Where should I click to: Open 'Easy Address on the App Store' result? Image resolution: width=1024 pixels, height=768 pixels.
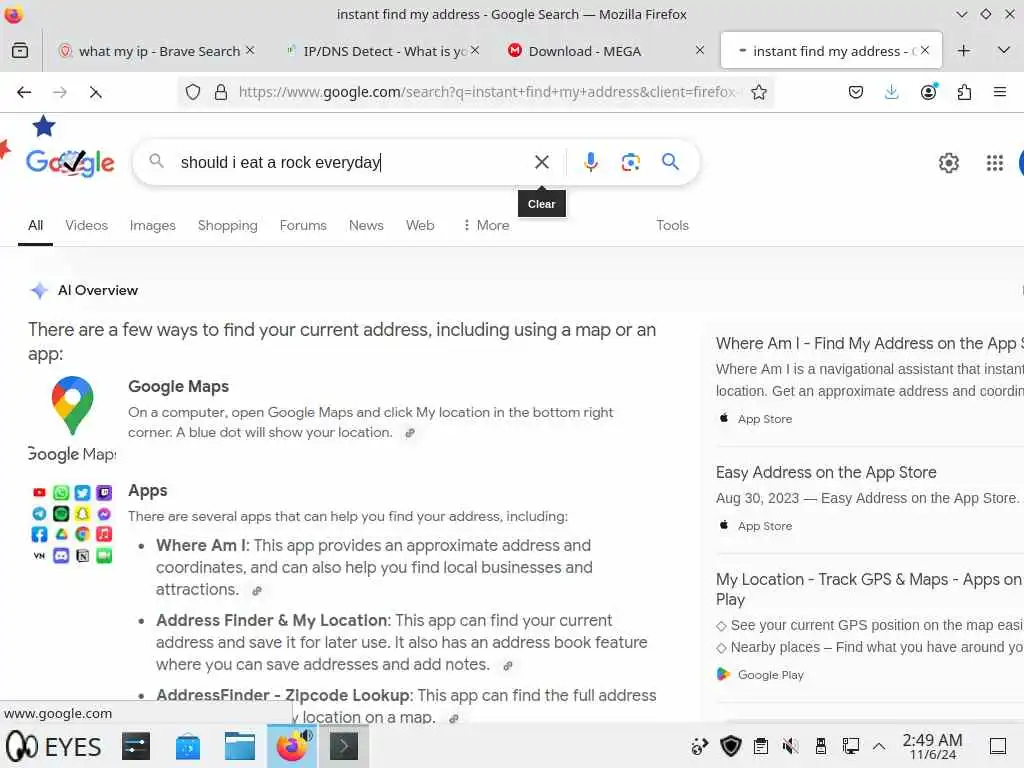pos(825,472)
